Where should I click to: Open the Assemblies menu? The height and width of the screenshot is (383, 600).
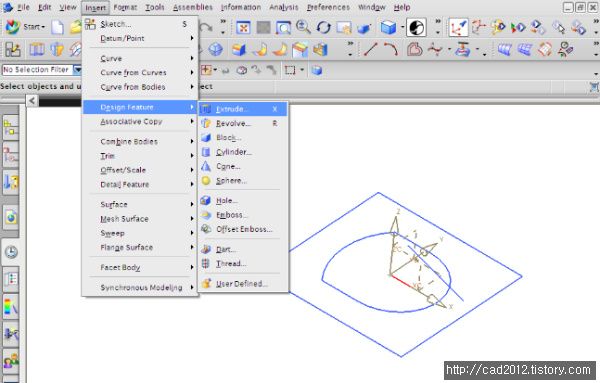(192, 7)
